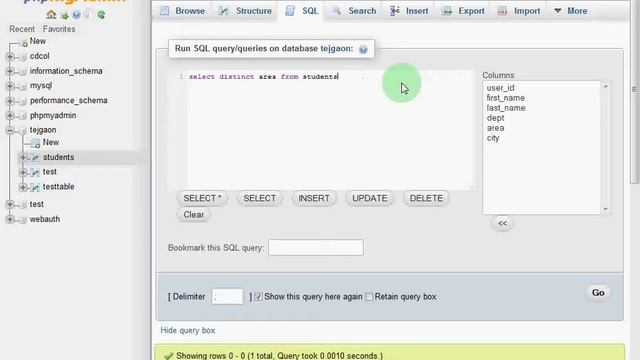640x360 pixels.
Task: Click the DELETE query button
Action: [426, 198]
